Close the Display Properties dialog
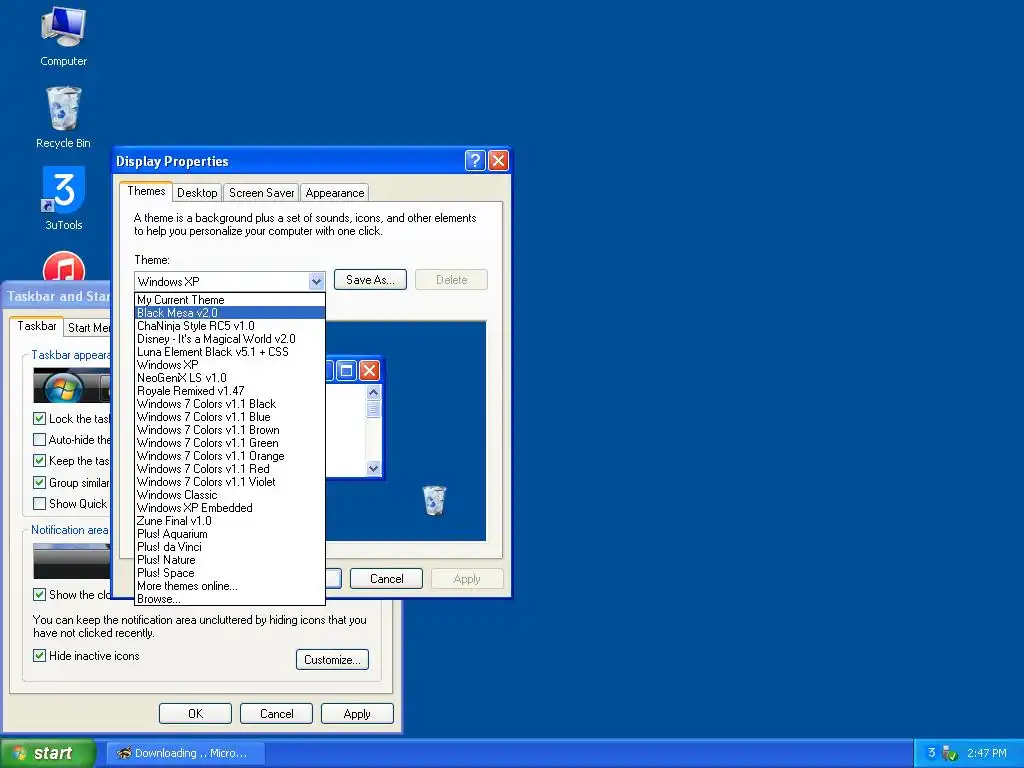Image resolution: width=1024 pixels, height=768 pixels. click(498, 161)
